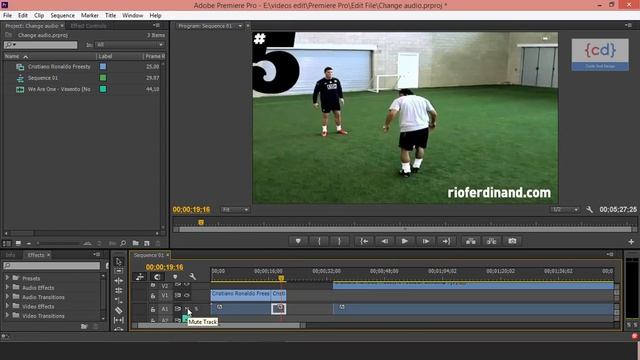Toggle Snap magnet in timeline
Image resolution: width=640 pixels, height=360 pixels.
pyautogui.click(x=157, y=277)
